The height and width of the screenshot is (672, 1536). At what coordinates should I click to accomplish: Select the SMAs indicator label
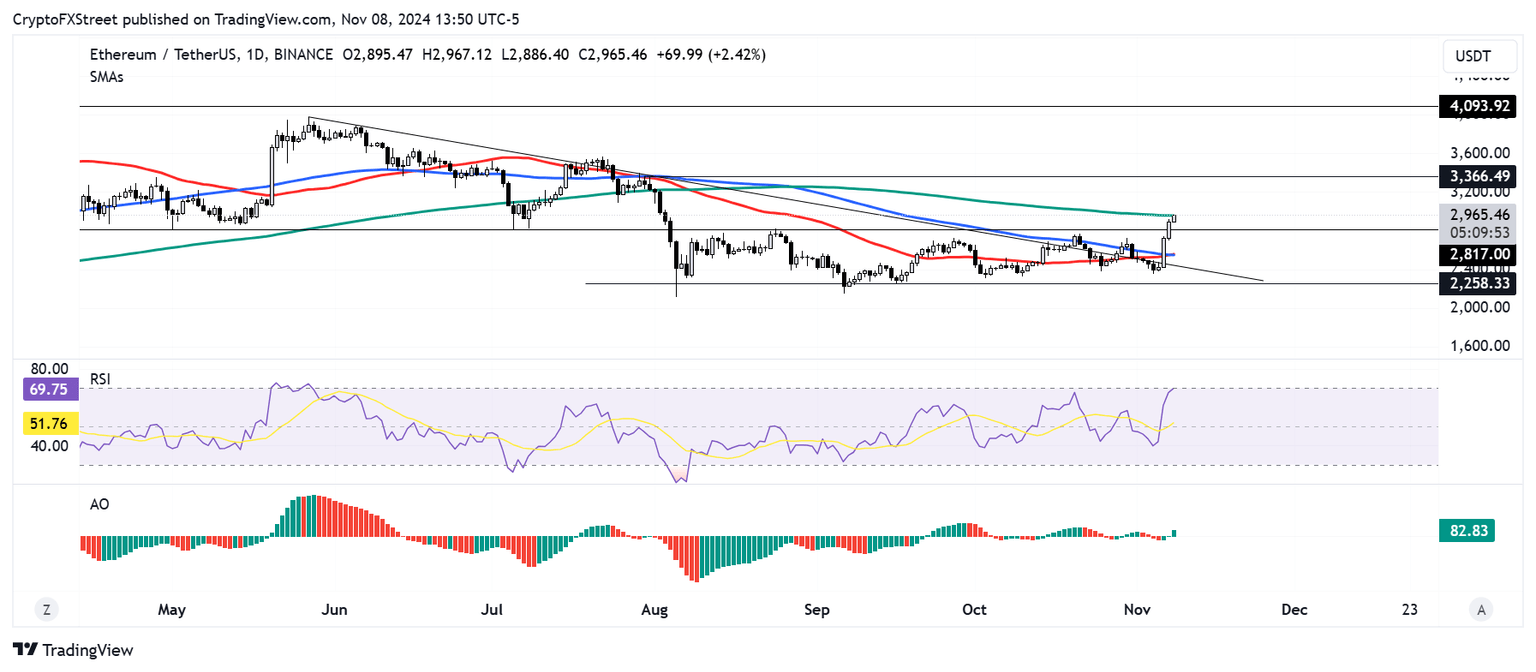106,76
